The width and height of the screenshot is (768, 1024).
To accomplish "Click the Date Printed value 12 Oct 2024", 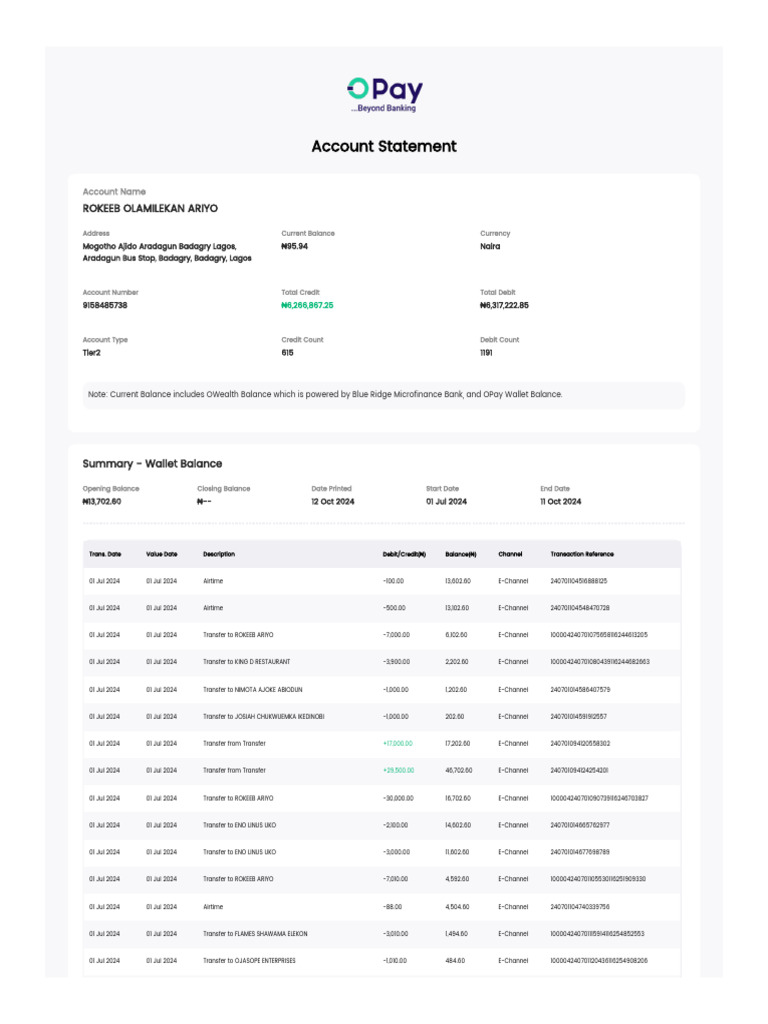I will (x=333, y=501).
